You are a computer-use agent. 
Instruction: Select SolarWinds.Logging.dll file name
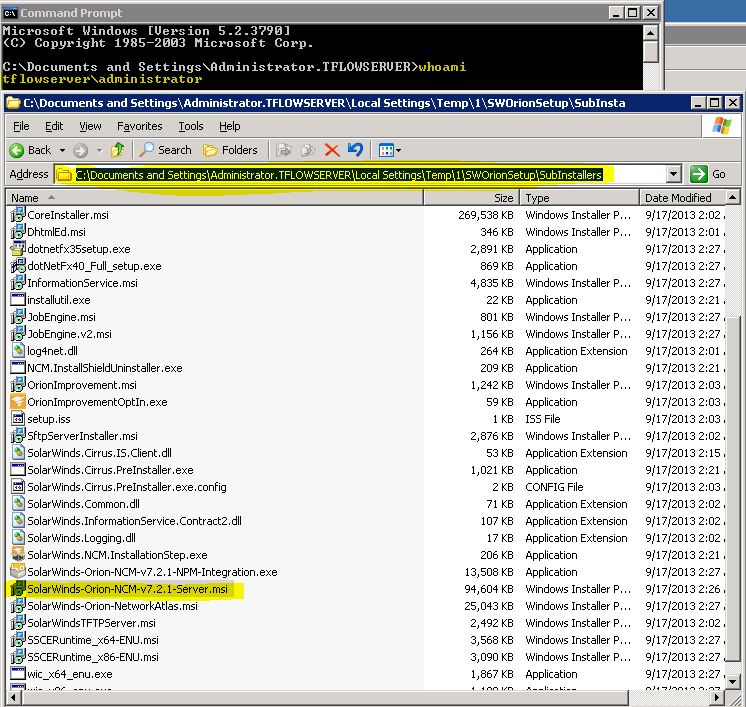[81, 538]
